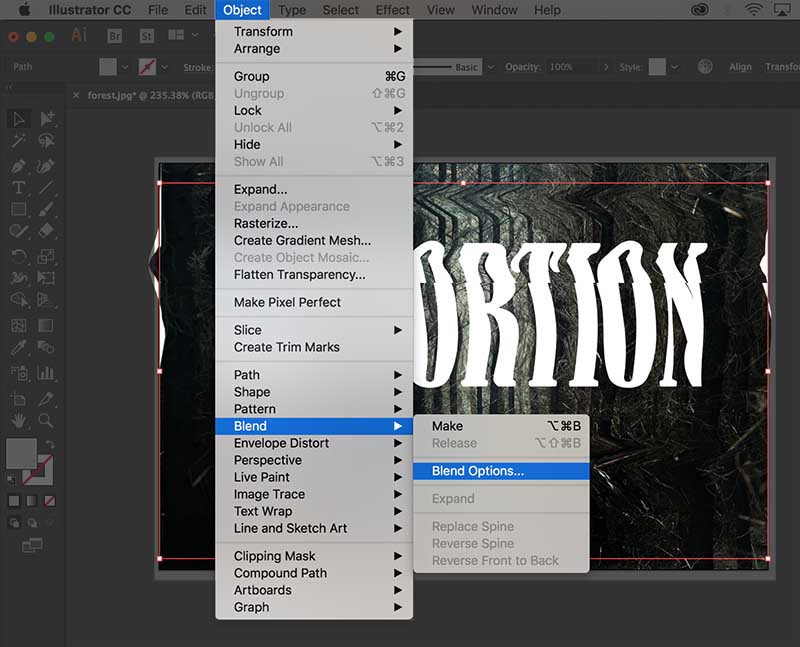Expand the Transform submenu
This screenshot has width=800, height=647.
tap(314, 32)
